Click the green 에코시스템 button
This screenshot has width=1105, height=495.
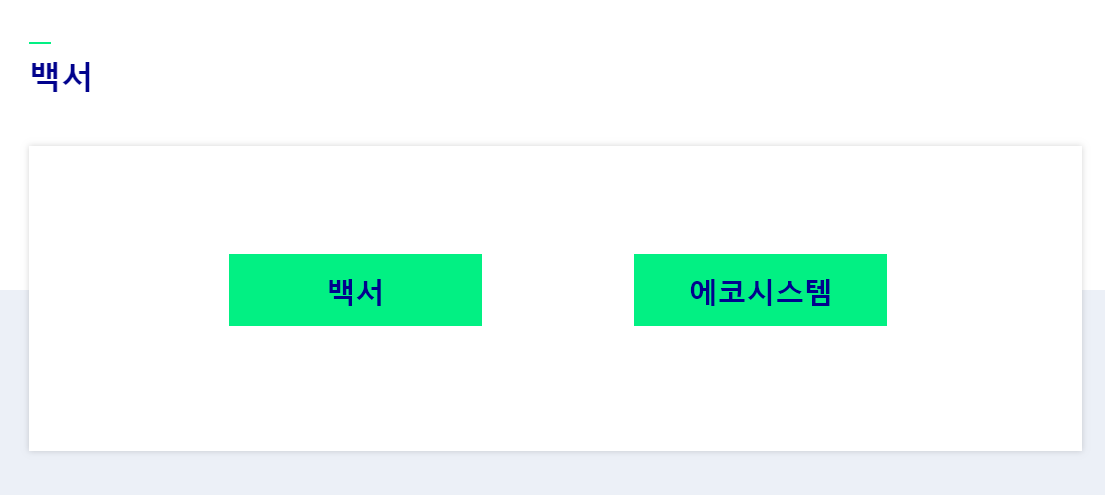pyautogui.click(x=760, y=290)
